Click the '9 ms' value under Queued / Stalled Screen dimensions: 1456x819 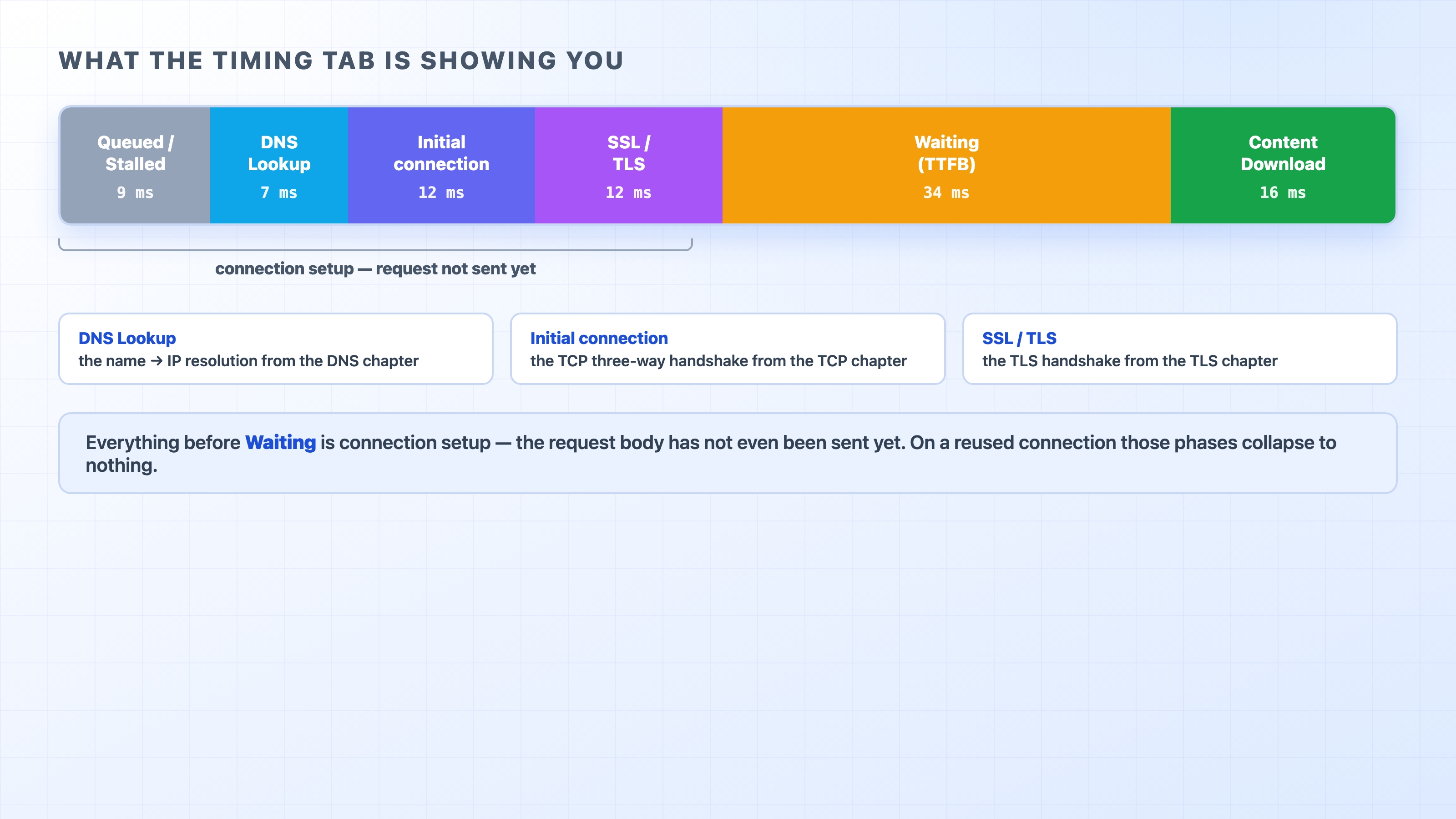pyautogui.click(x=135, y=193)
